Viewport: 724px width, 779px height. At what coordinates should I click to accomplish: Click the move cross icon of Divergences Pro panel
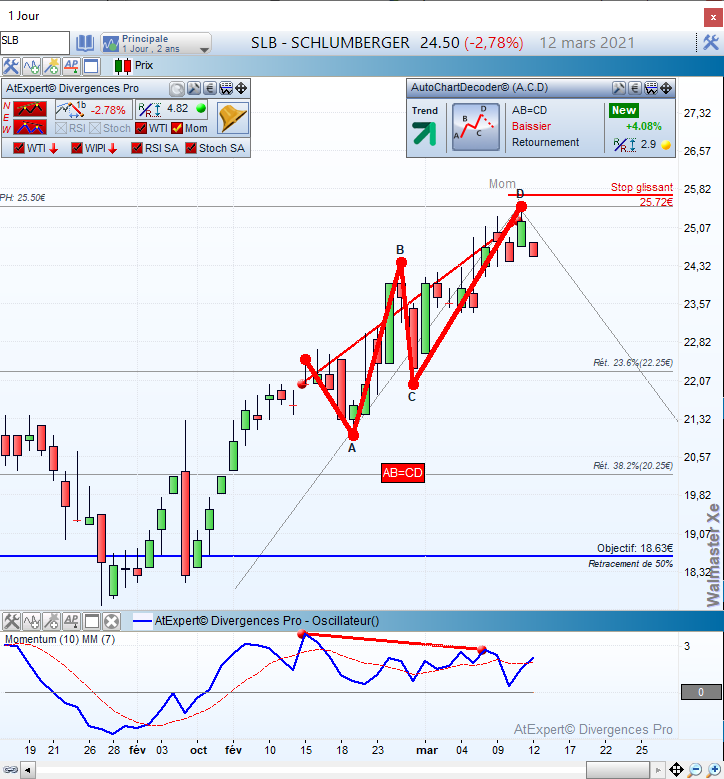pyautogui.click(x=241, y=89)
